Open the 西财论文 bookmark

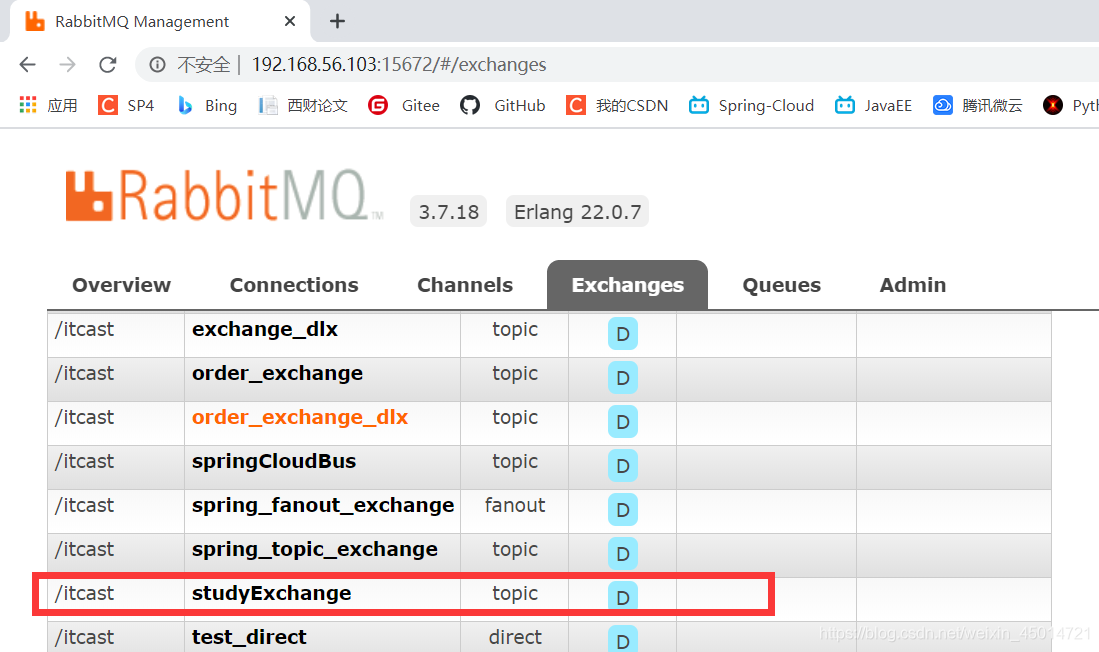click(x=303, y=105)
